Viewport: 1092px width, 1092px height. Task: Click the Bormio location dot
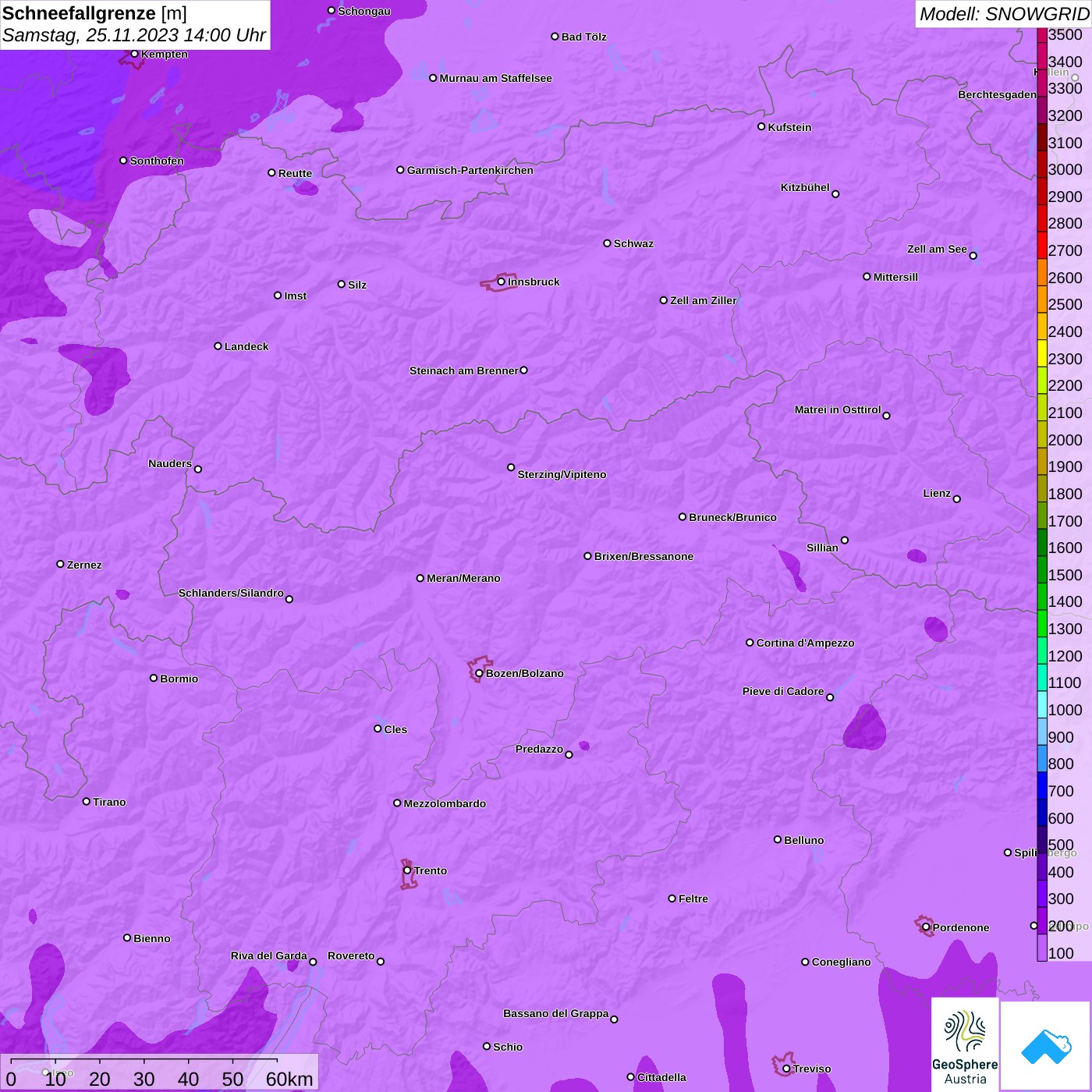(154, 678)
